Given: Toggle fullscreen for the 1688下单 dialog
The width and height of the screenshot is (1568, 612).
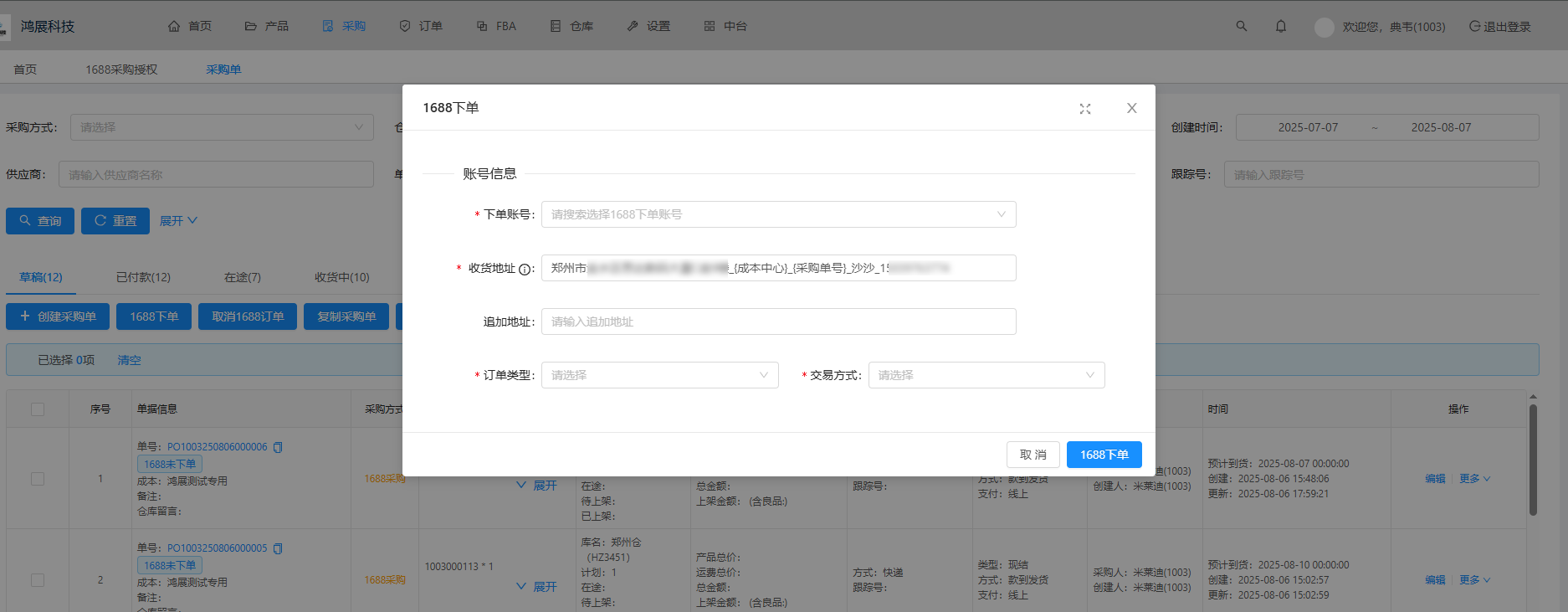Looking at the screenshot, I should (1085, 109).
